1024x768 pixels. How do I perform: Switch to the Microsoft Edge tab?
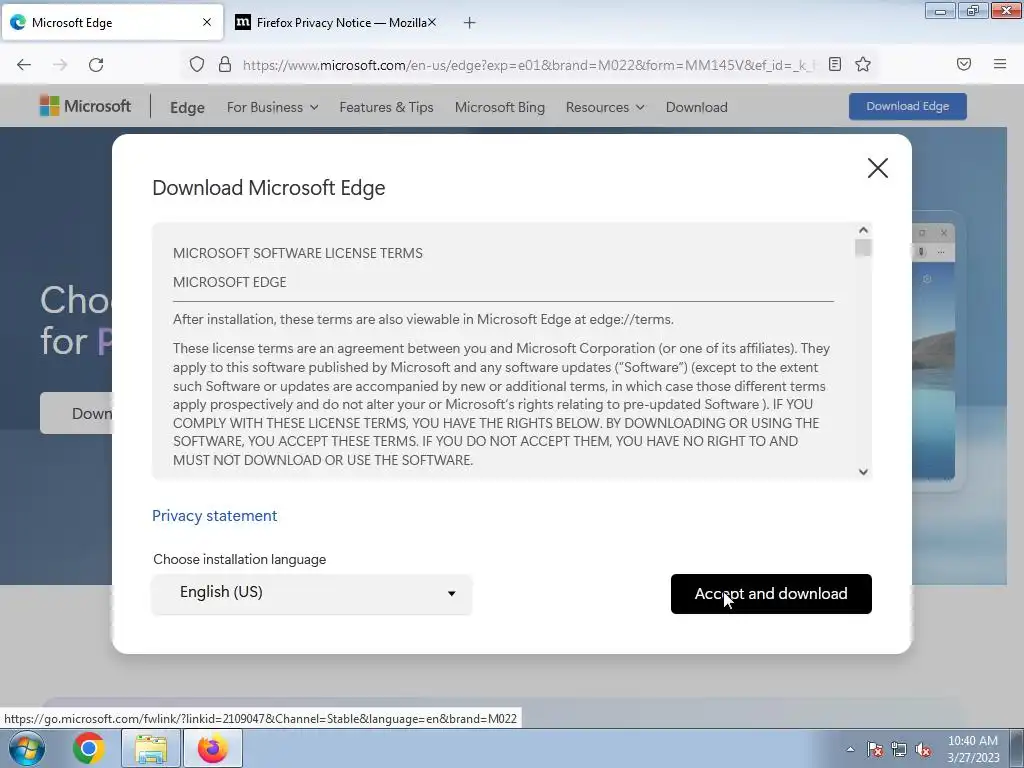pos(112,23)
